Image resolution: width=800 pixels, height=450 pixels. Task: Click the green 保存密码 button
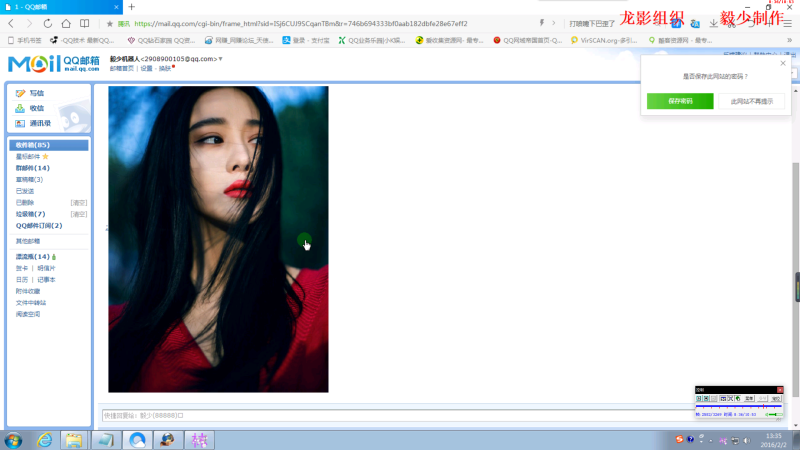pos(680,101)
